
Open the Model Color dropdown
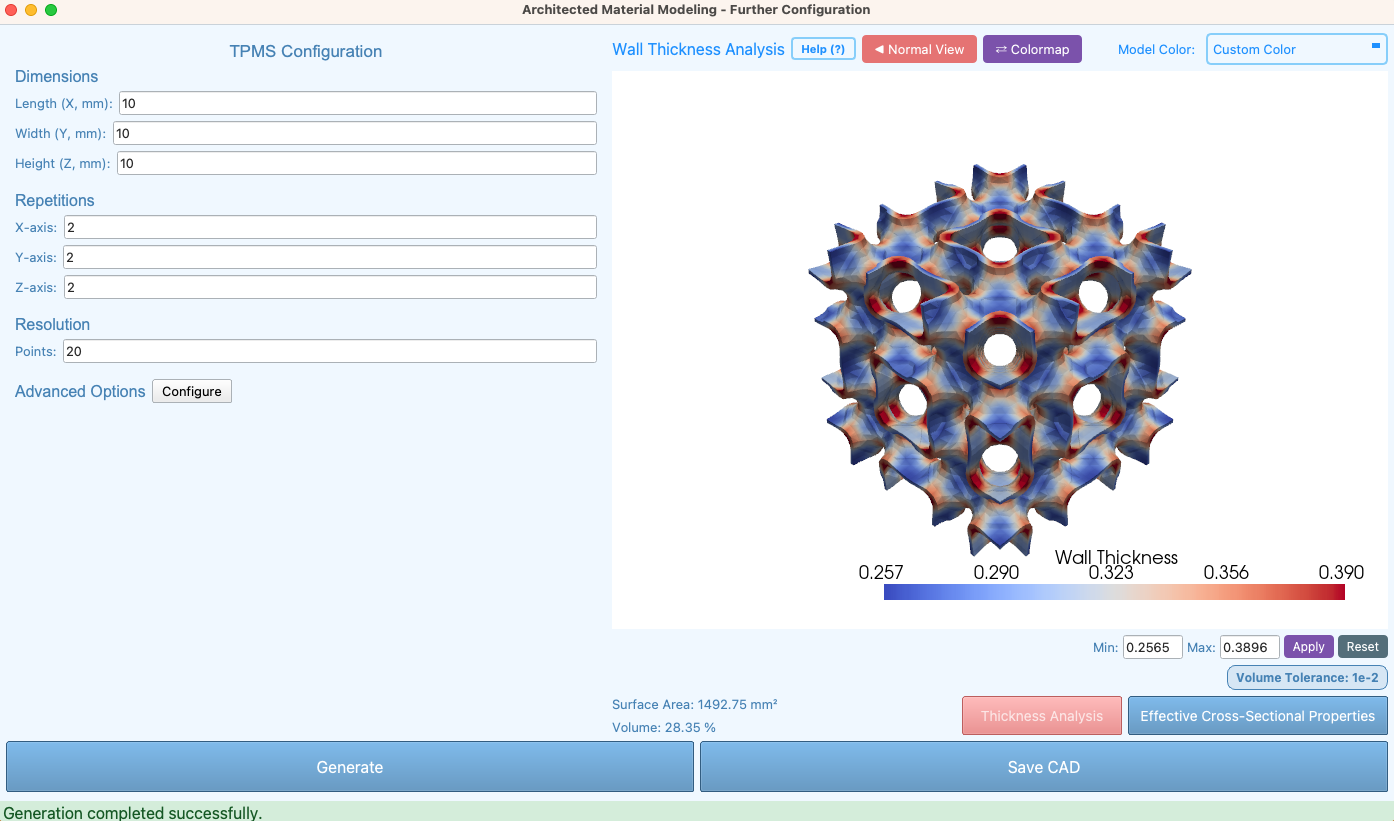click(x=1297, y=49)
